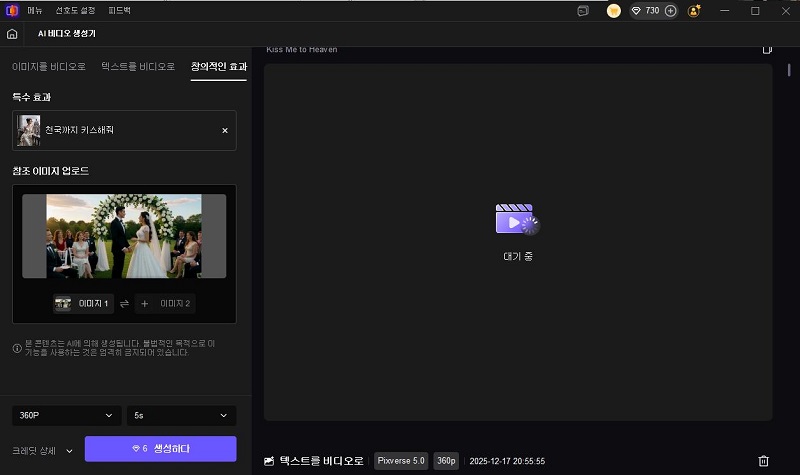The image size is (800, 475).
Task: Remove the selected special effect with X
Action: click(224, 130)
